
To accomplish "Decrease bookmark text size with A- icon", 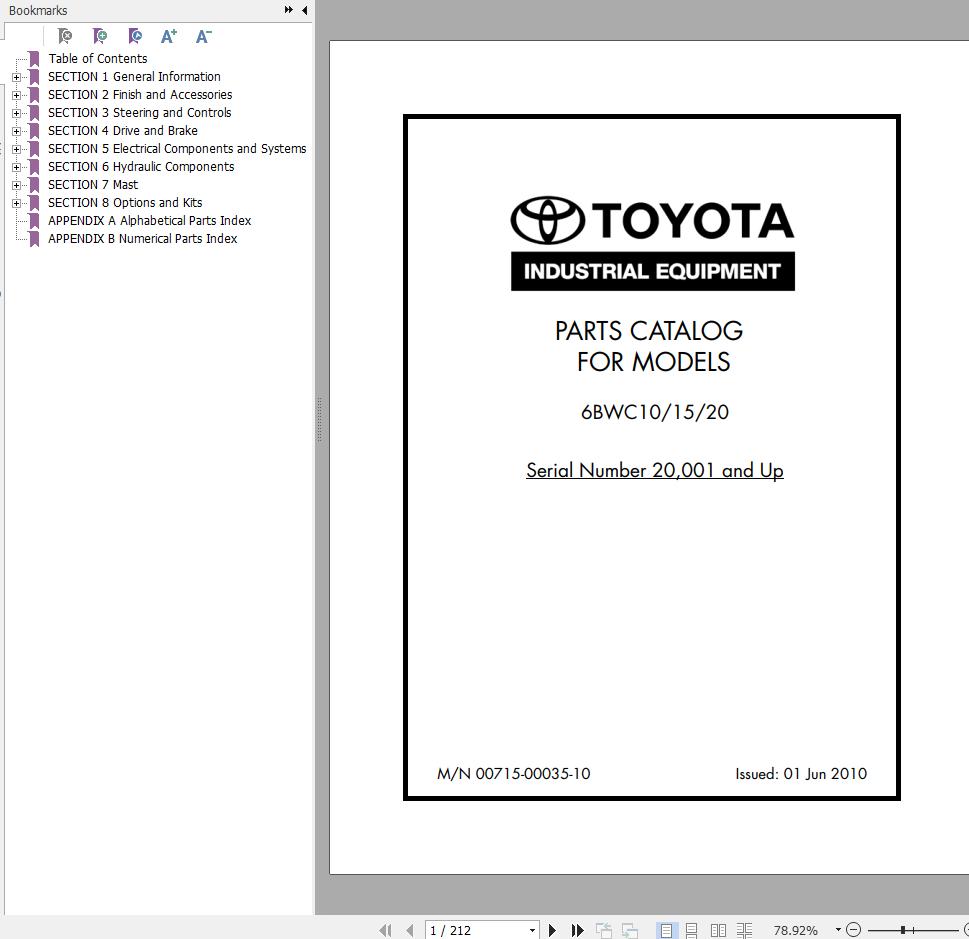I will pos(204,36).
